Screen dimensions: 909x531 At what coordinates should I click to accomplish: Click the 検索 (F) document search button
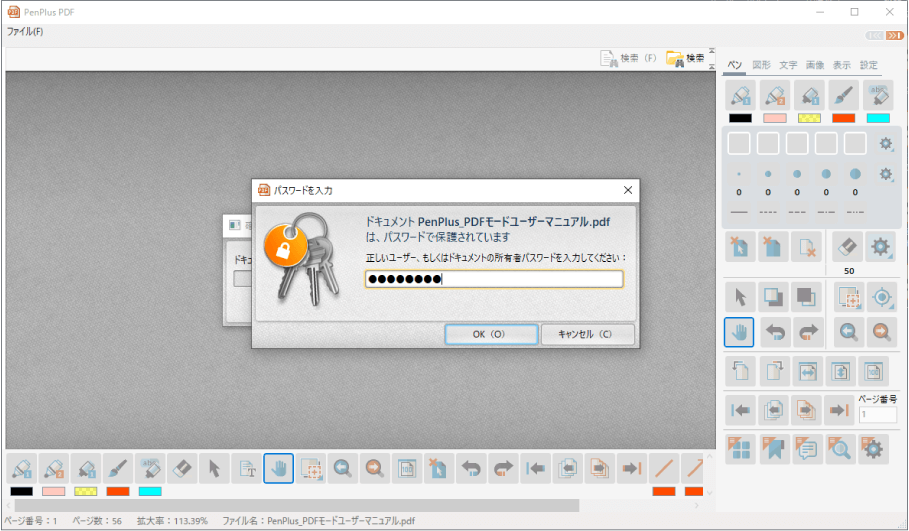point(628,58)
